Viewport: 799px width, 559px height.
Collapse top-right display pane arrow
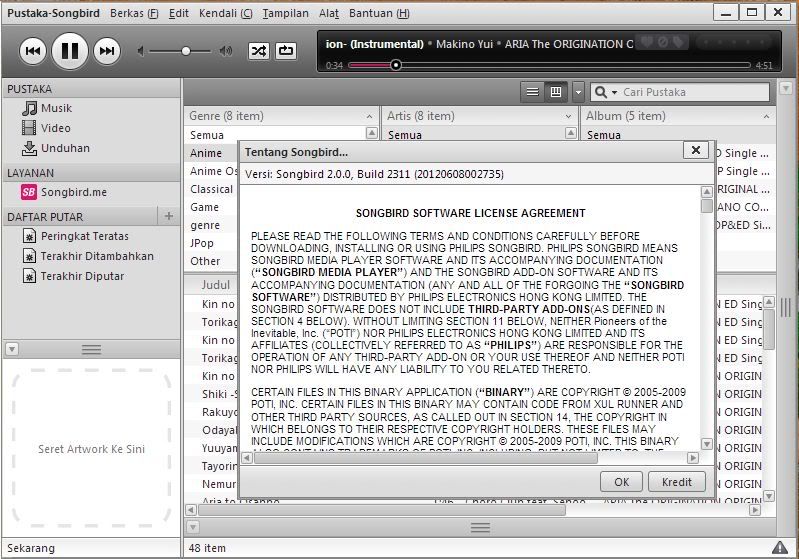click(x=785, y=88)
